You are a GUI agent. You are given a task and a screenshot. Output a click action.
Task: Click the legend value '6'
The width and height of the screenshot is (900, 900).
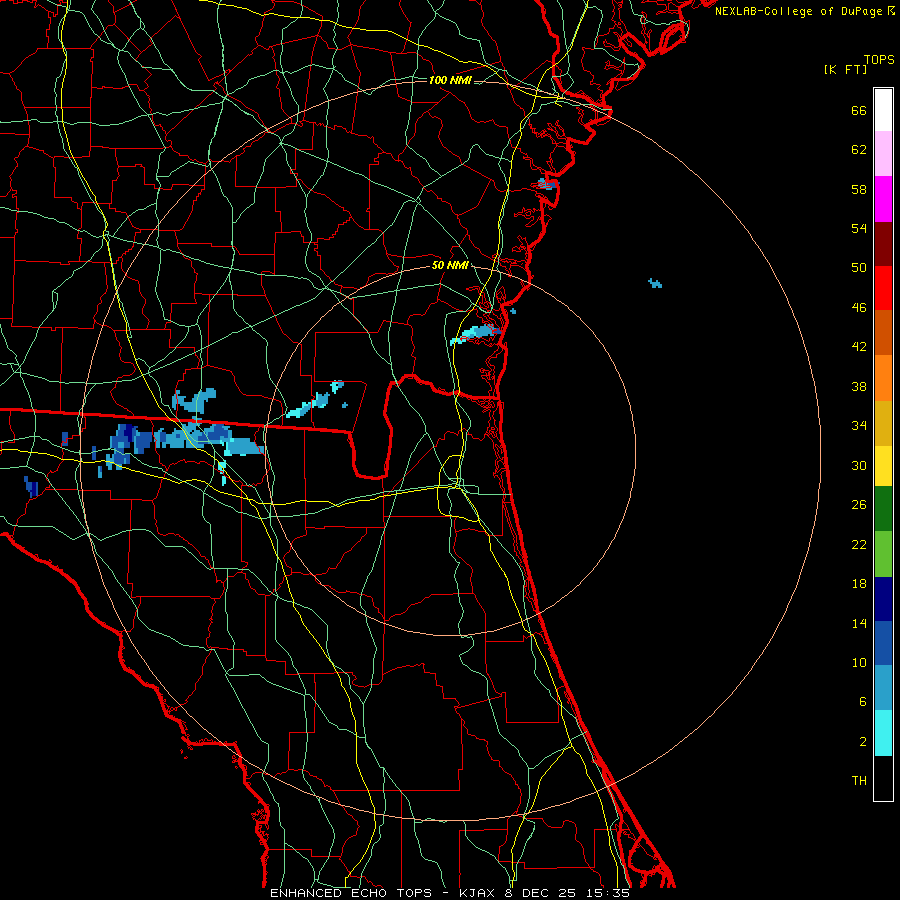(863, 703)
